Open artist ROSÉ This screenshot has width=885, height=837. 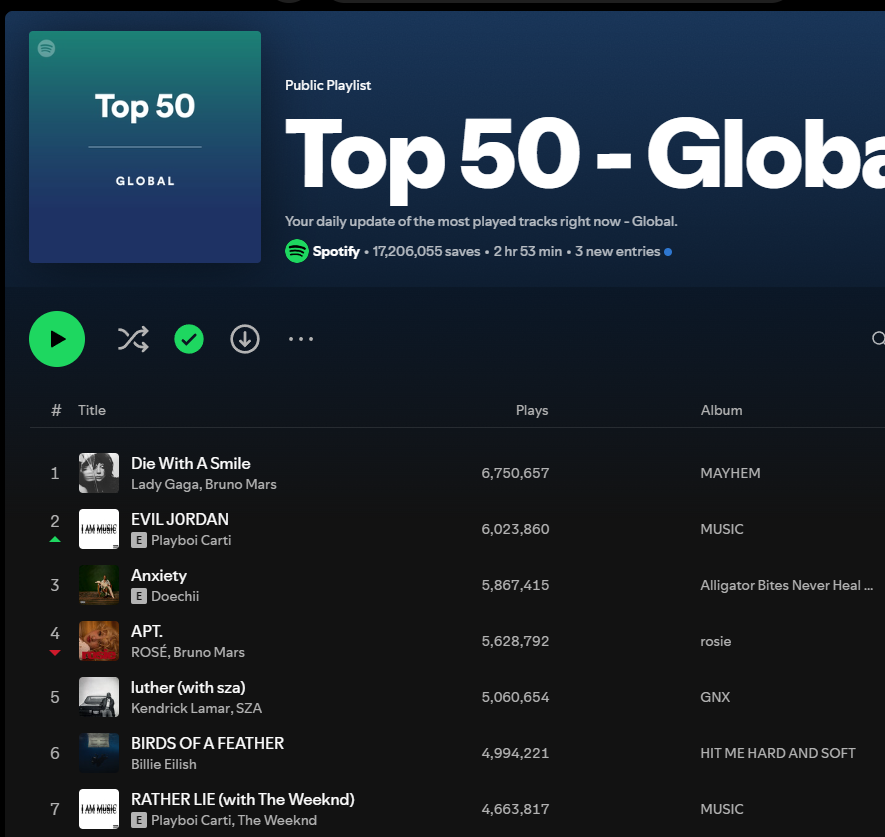pyautogui.click(x=150, y=652)
